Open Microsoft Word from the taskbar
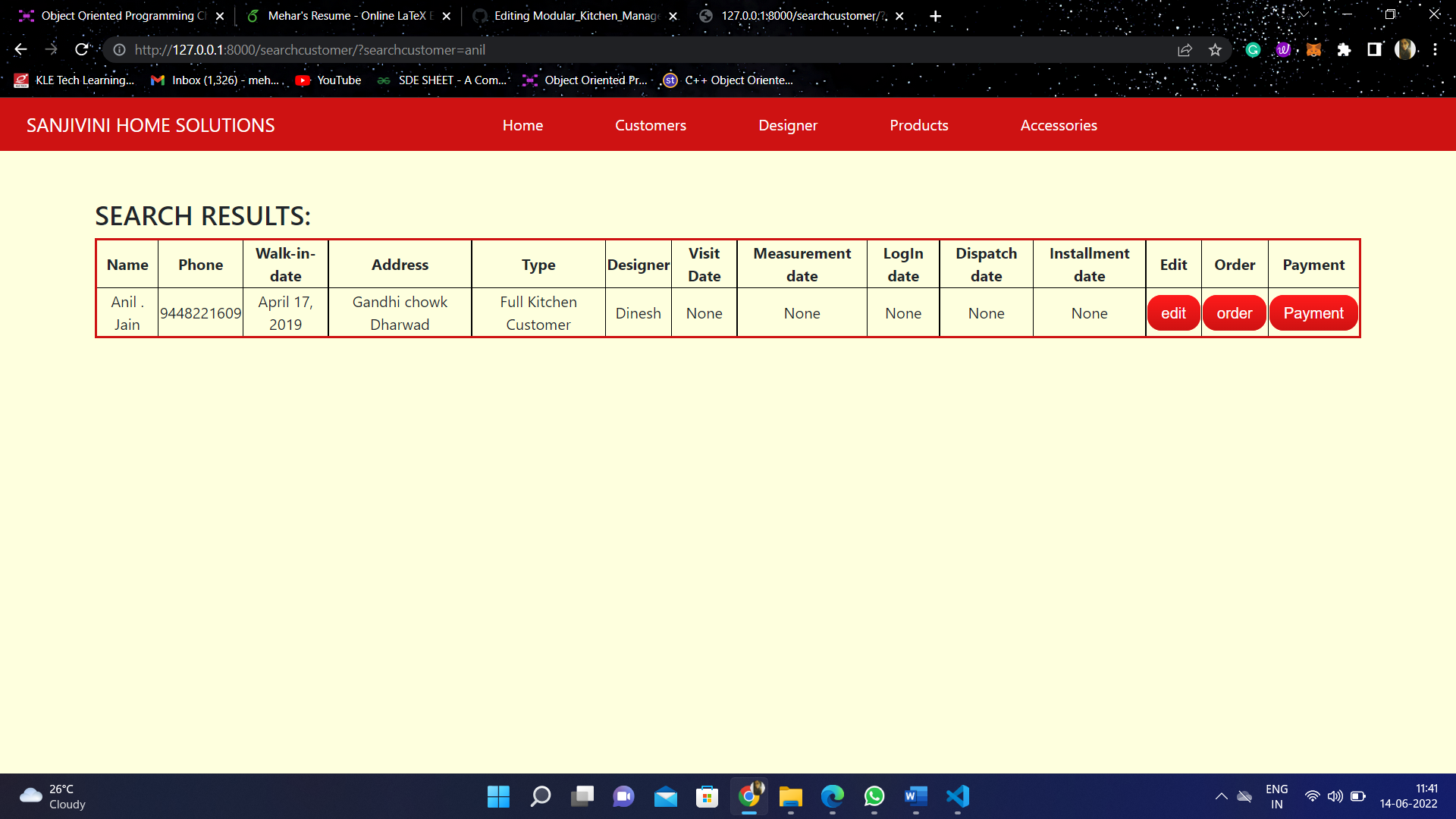Screen dimensions: 1456x819 tap(915, 797)
